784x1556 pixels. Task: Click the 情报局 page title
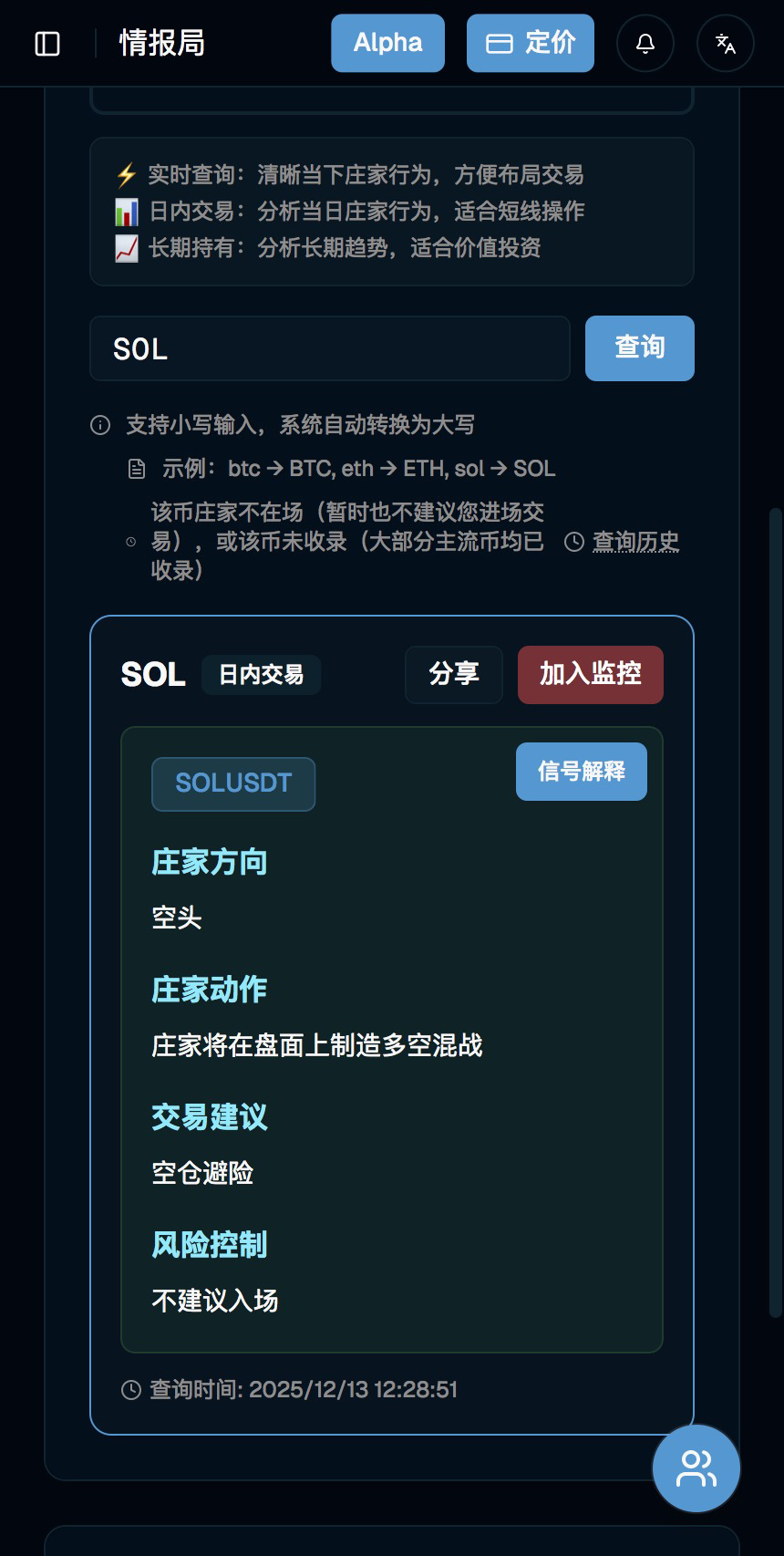162,43
